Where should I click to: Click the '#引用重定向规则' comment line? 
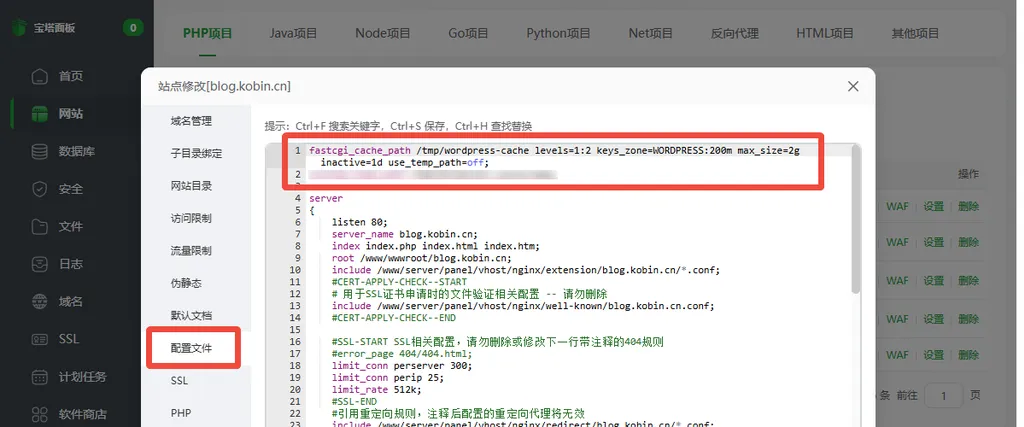pos(458,414)
